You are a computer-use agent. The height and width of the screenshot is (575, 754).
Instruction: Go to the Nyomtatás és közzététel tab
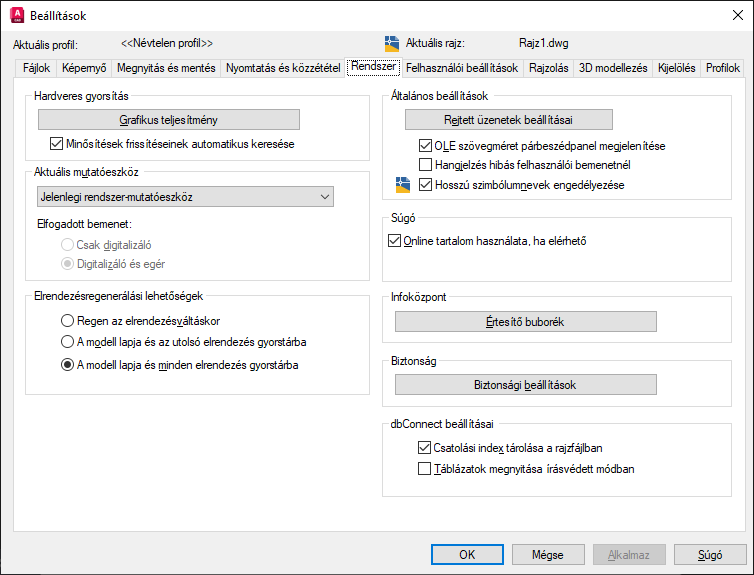(283, 69)
